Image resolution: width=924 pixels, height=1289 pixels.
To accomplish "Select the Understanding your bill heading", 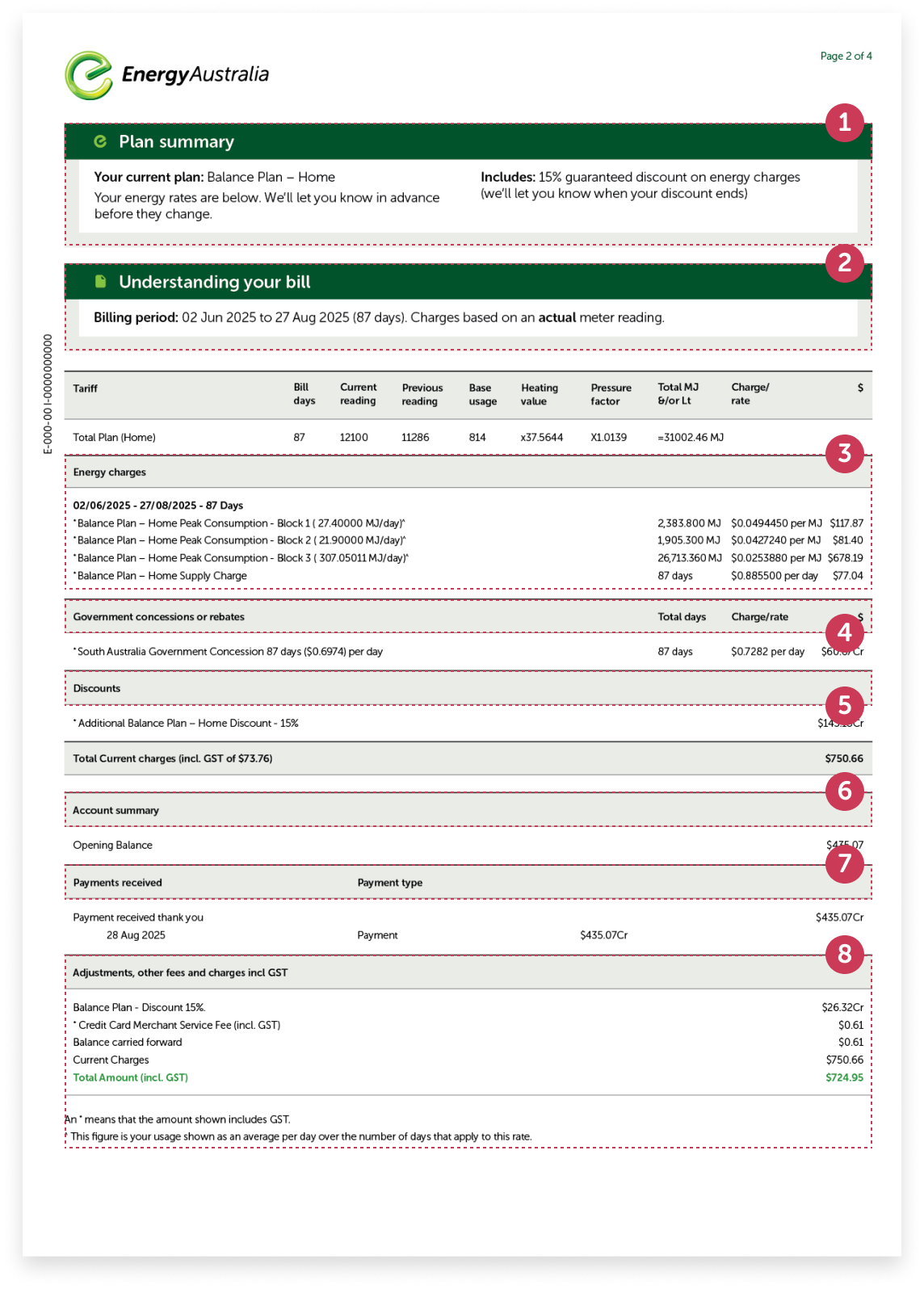I will 214,282.
